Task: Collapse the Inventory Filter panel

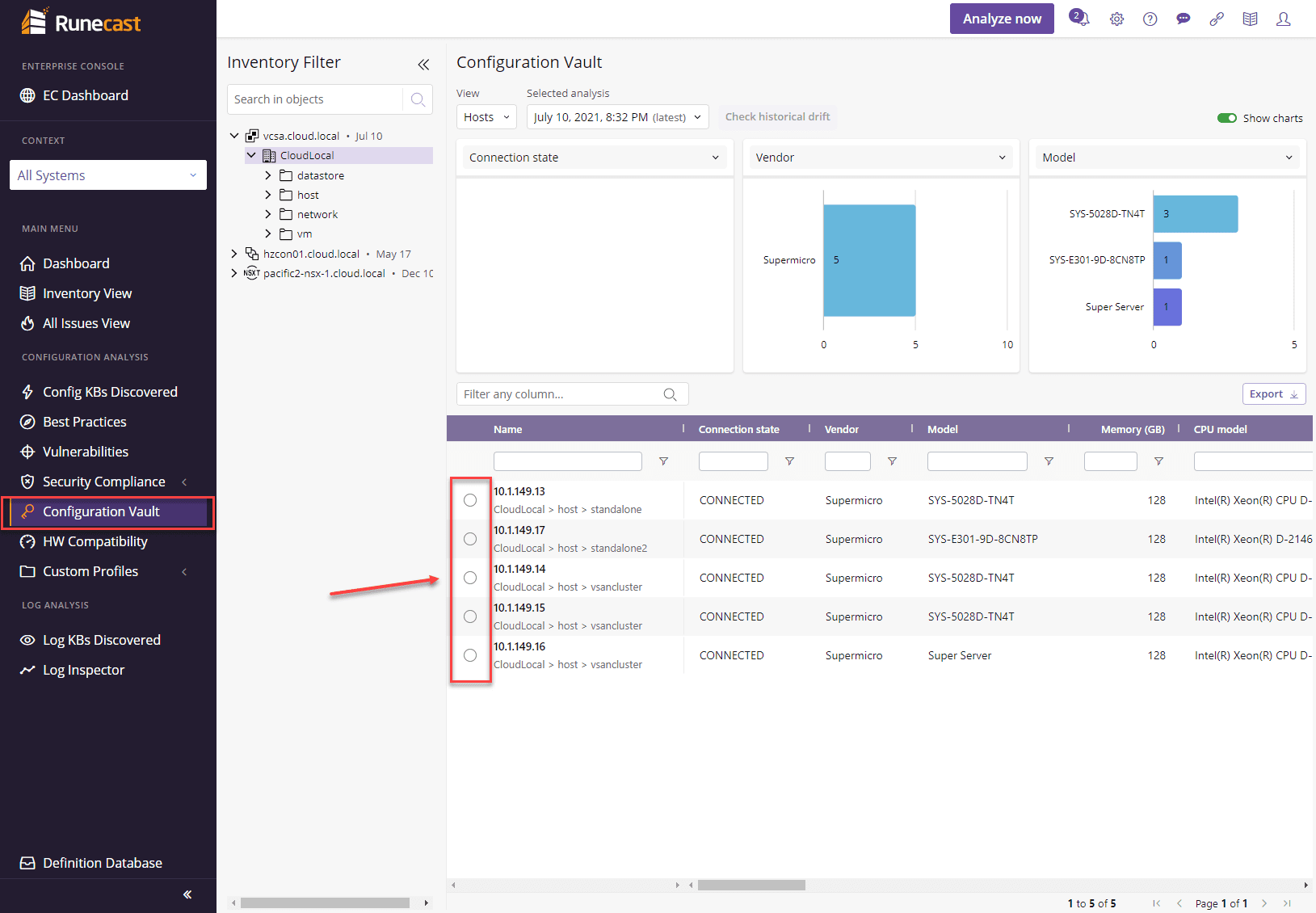Action: (423, 65)
